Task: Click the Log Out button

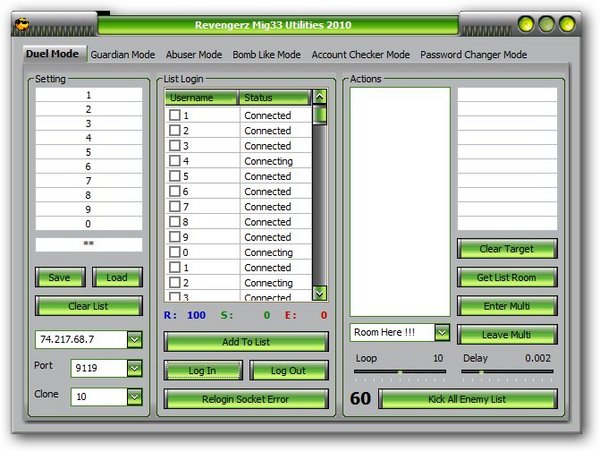Action: pos(289,370)
